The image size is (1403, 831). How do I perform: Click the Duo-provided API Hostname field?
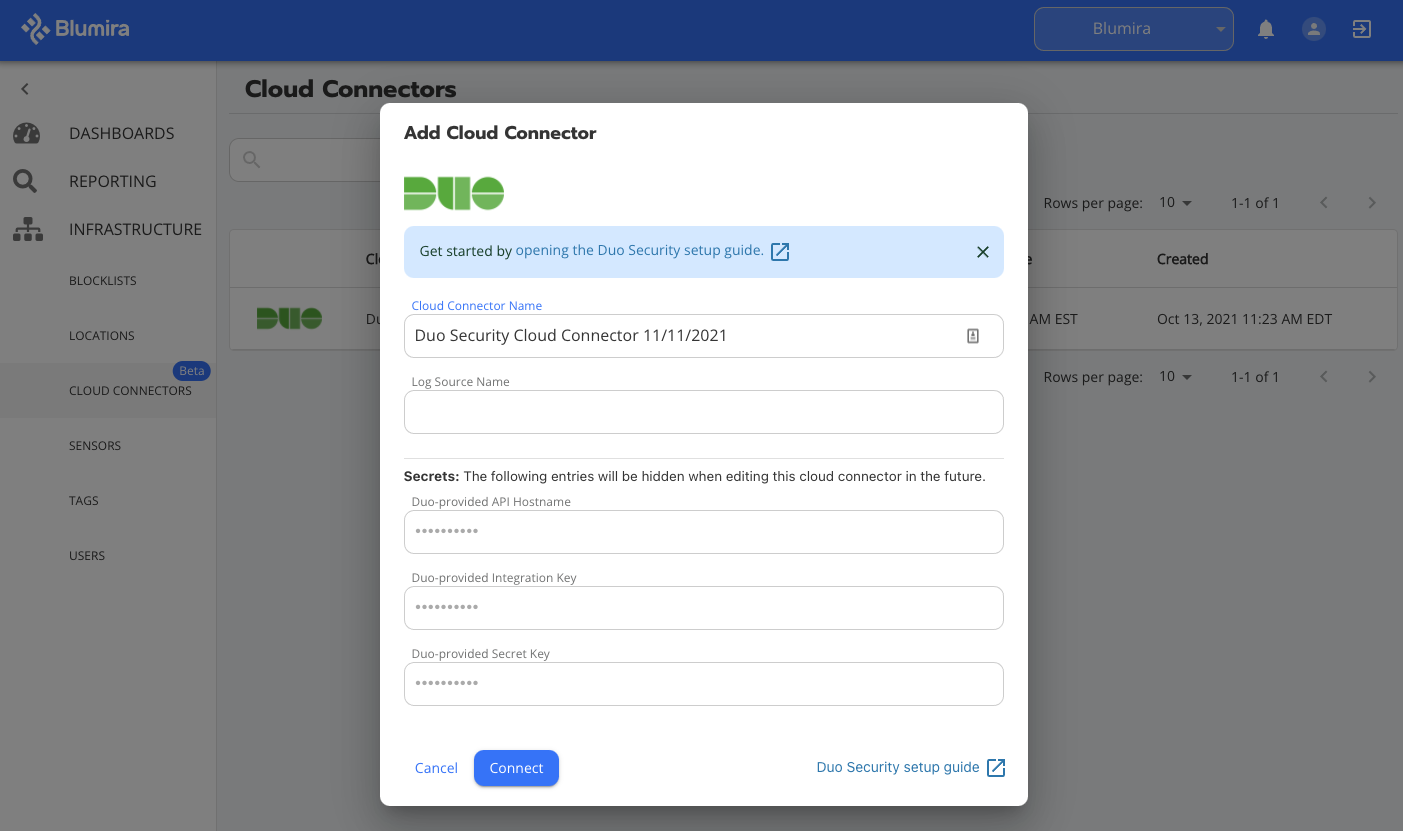(x=704, y=532)
